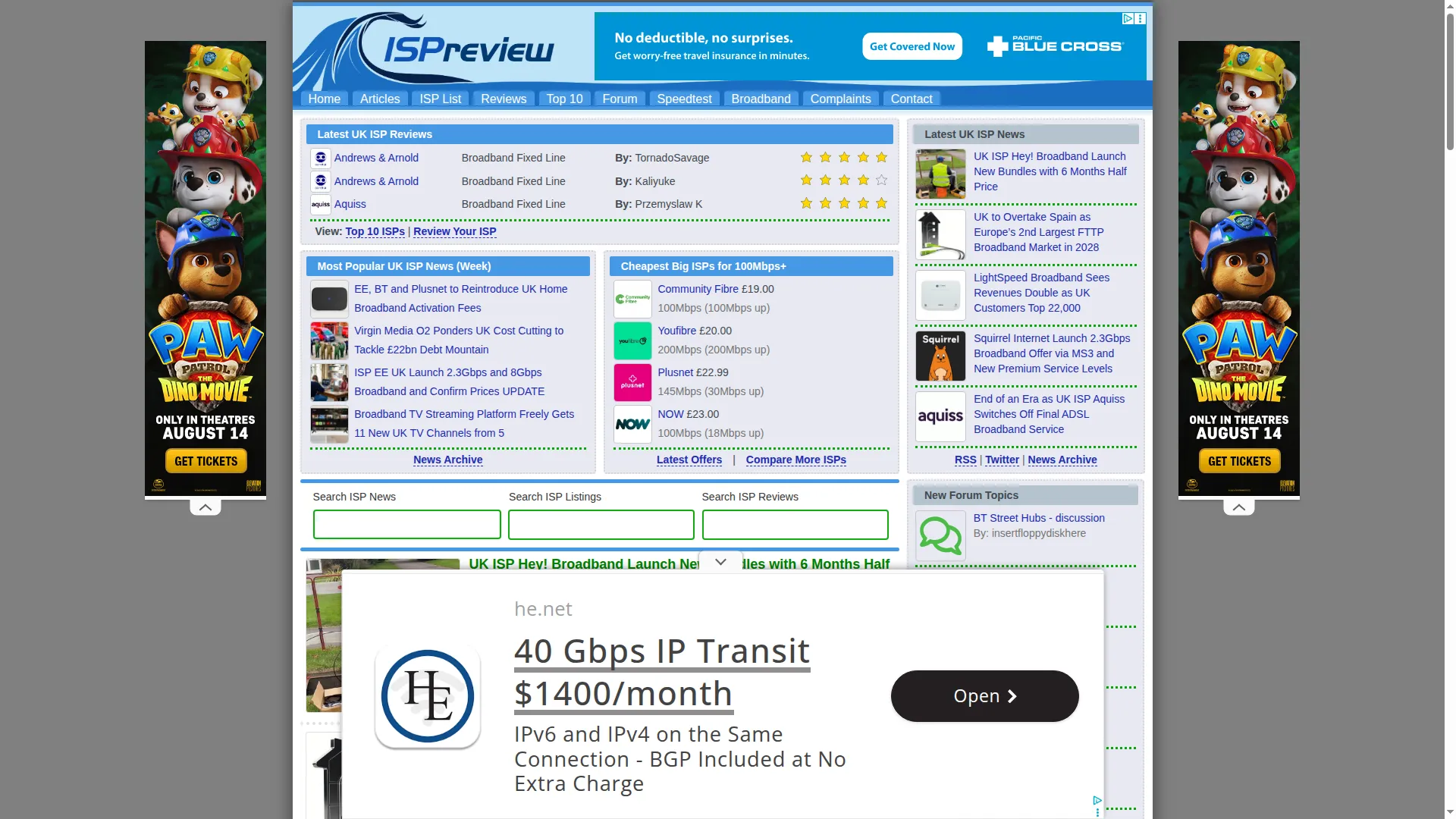Open ad options menu on Blue Cross banner

tap(1140, 18)
